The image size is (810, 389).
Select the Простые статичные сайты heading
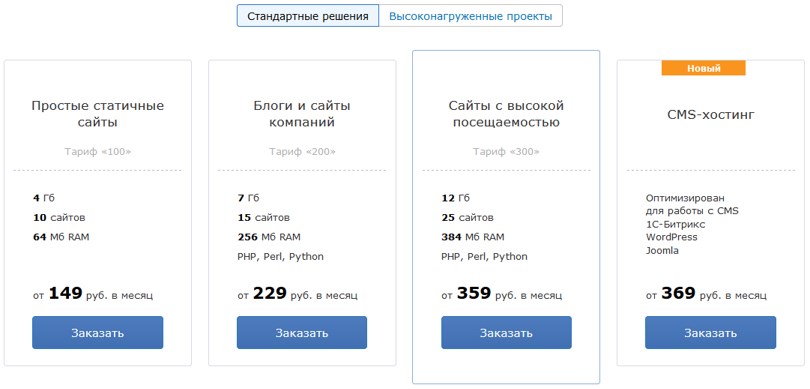click(x=98, y=114)
